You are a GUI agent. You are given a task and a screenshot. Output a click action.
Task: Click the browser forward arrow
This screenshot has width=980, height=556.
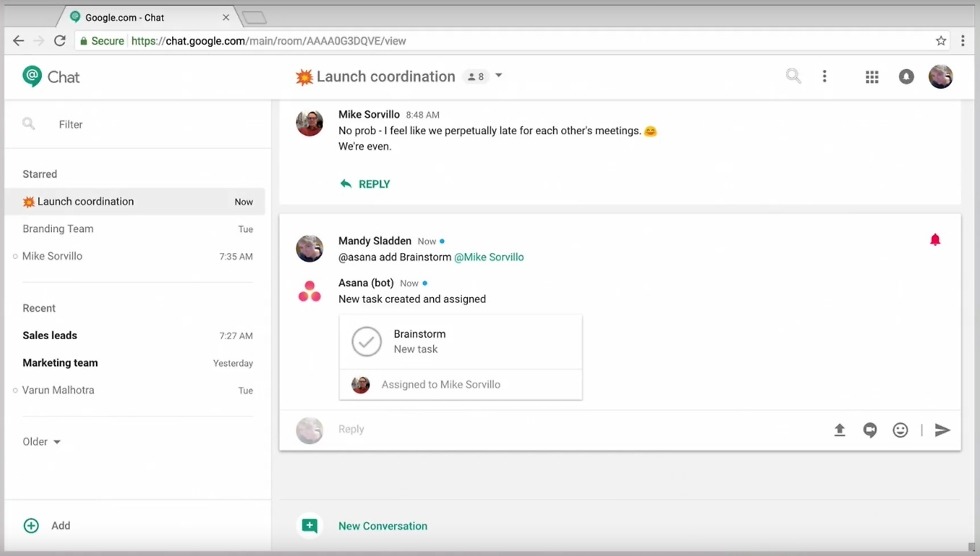pos(39,41)
